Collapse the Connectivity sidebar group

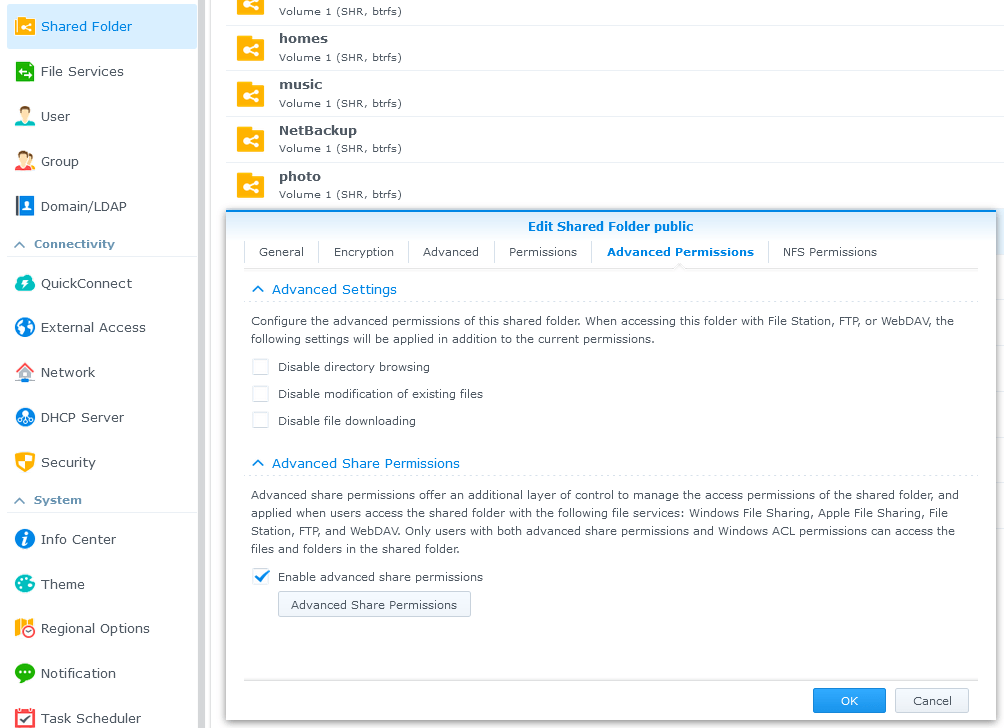pos(19,244)
